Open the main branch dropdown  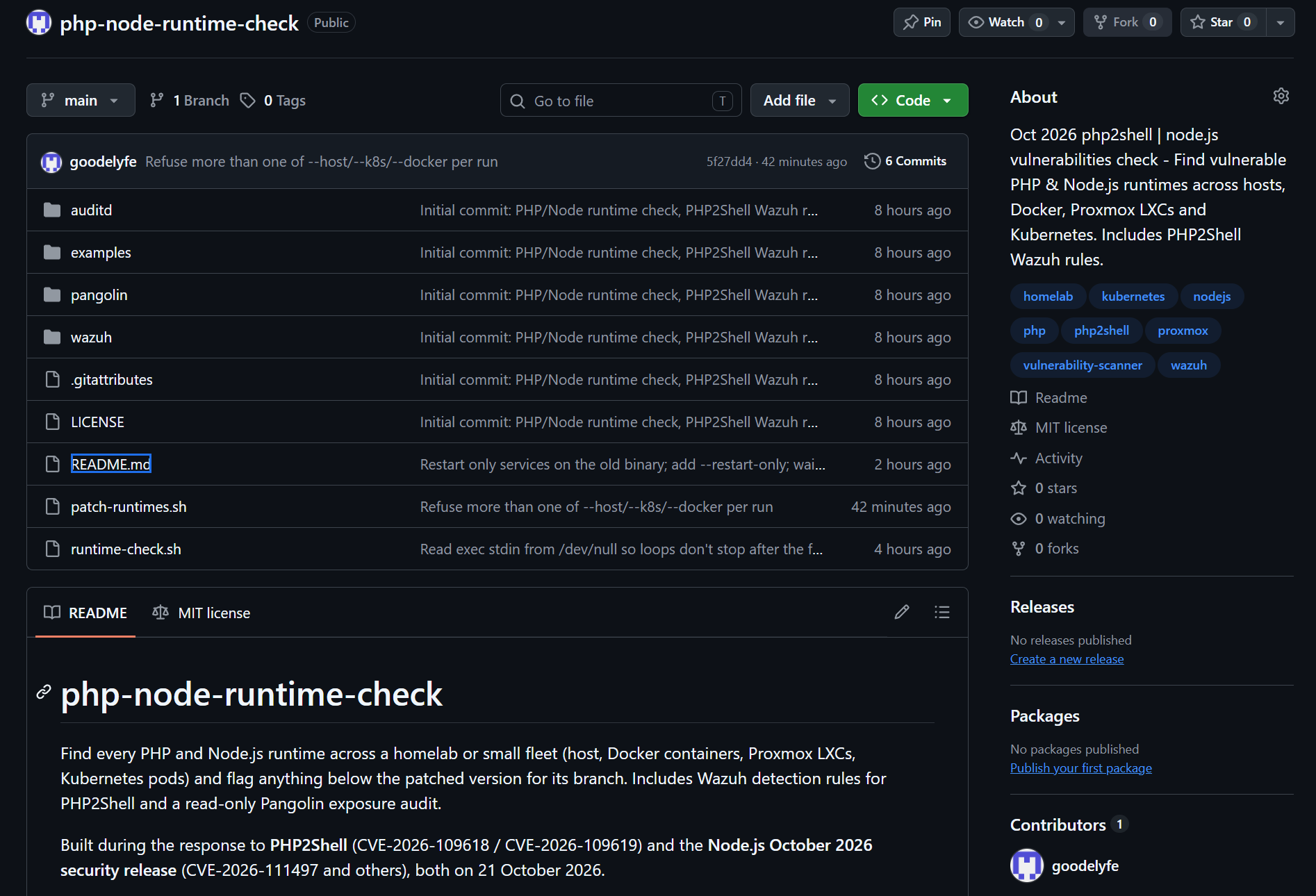[x=81, y=100]
